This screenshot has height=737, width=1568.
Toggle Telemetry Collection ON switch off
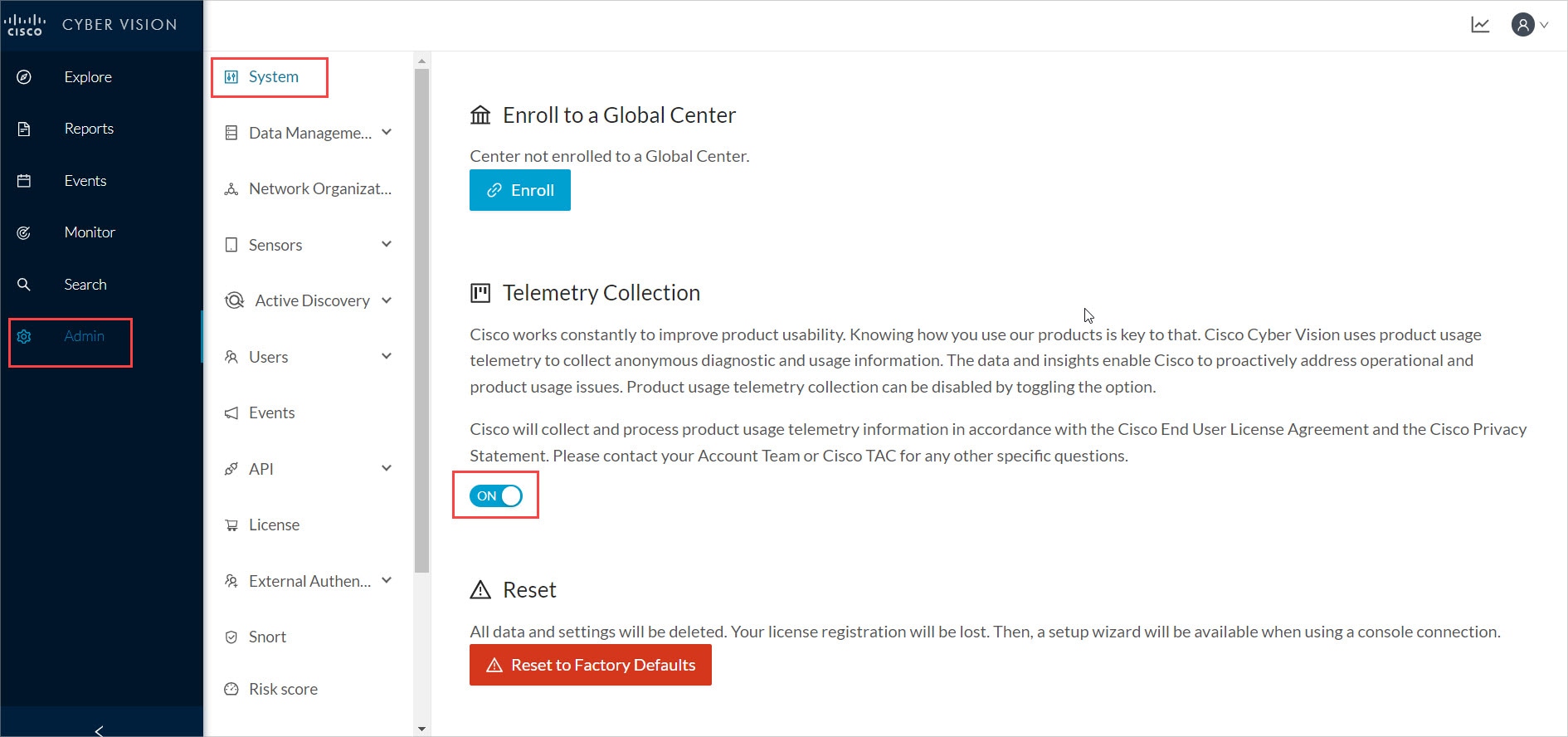(x=496, y=495)
